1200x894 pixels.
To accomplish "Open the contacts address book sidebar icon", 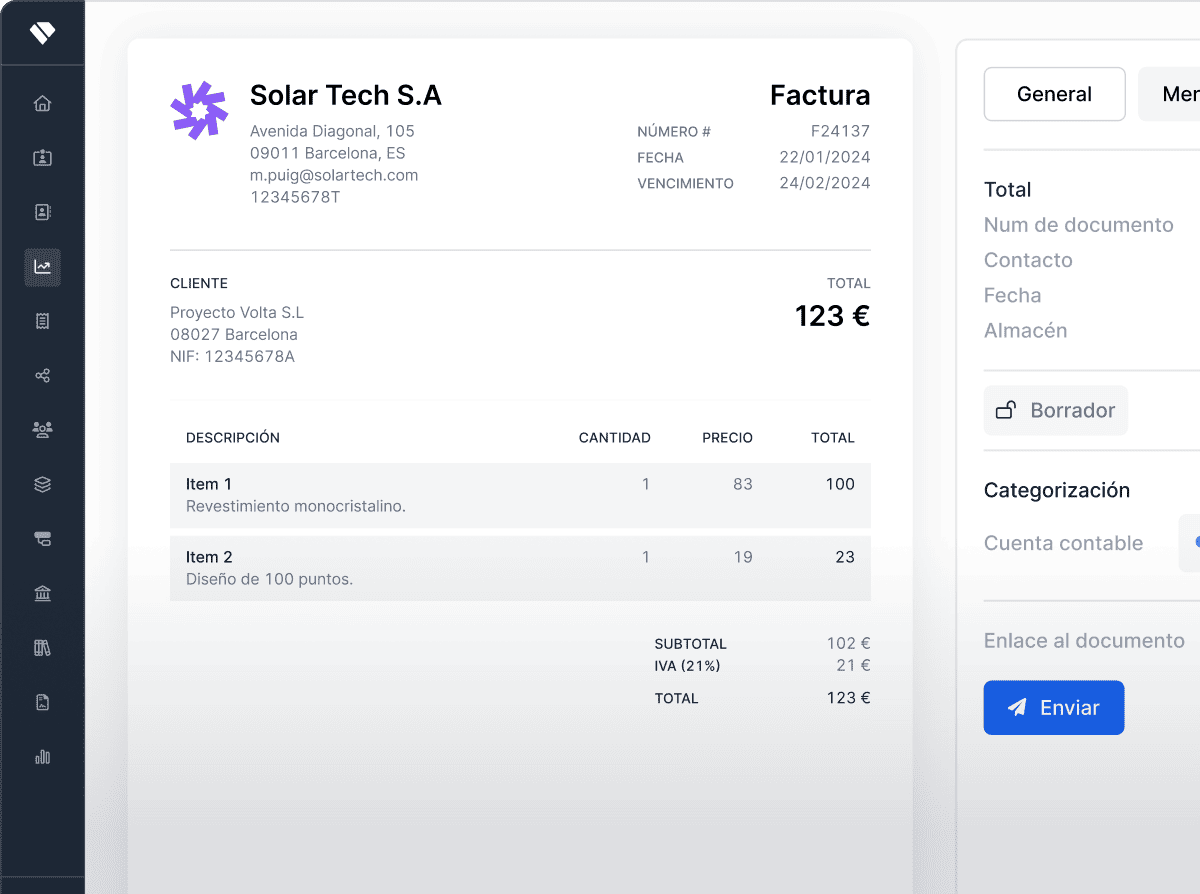I will tap(42, 212).
